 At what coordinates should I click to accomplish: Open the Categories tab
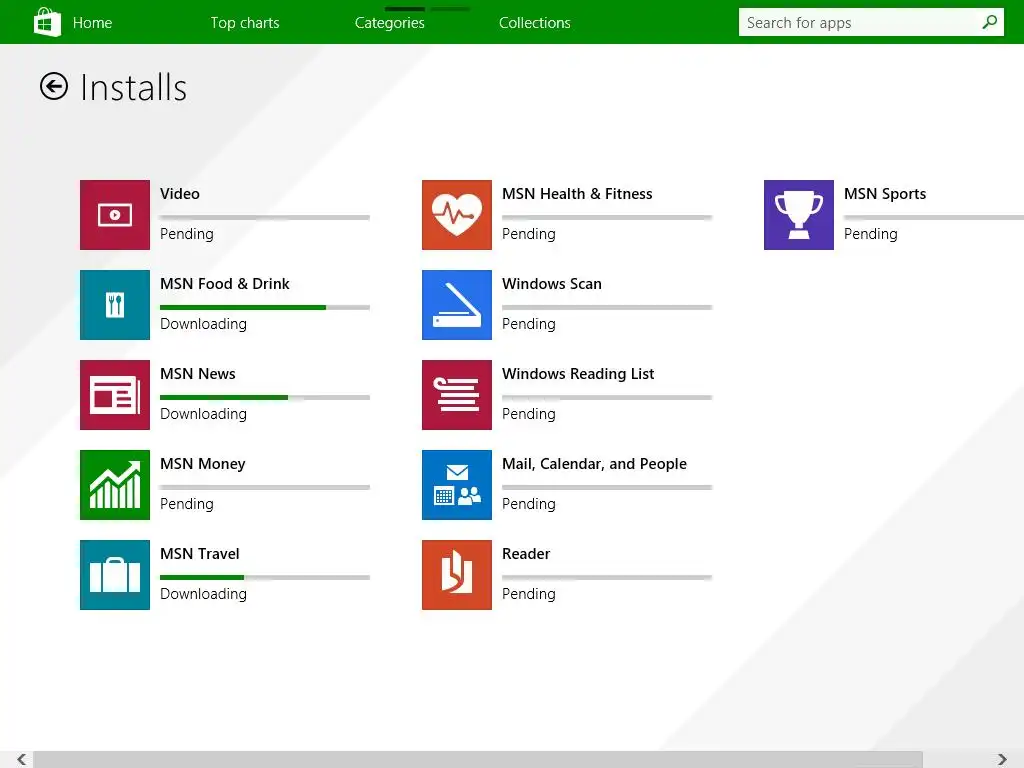(390, 23)
